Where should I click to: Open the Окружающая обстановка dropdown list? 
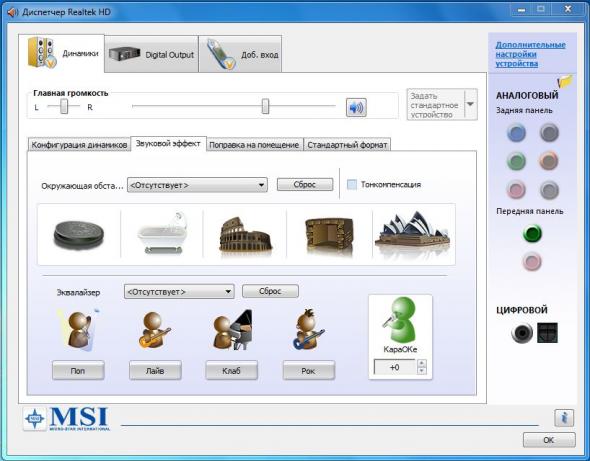pos(197,185)
